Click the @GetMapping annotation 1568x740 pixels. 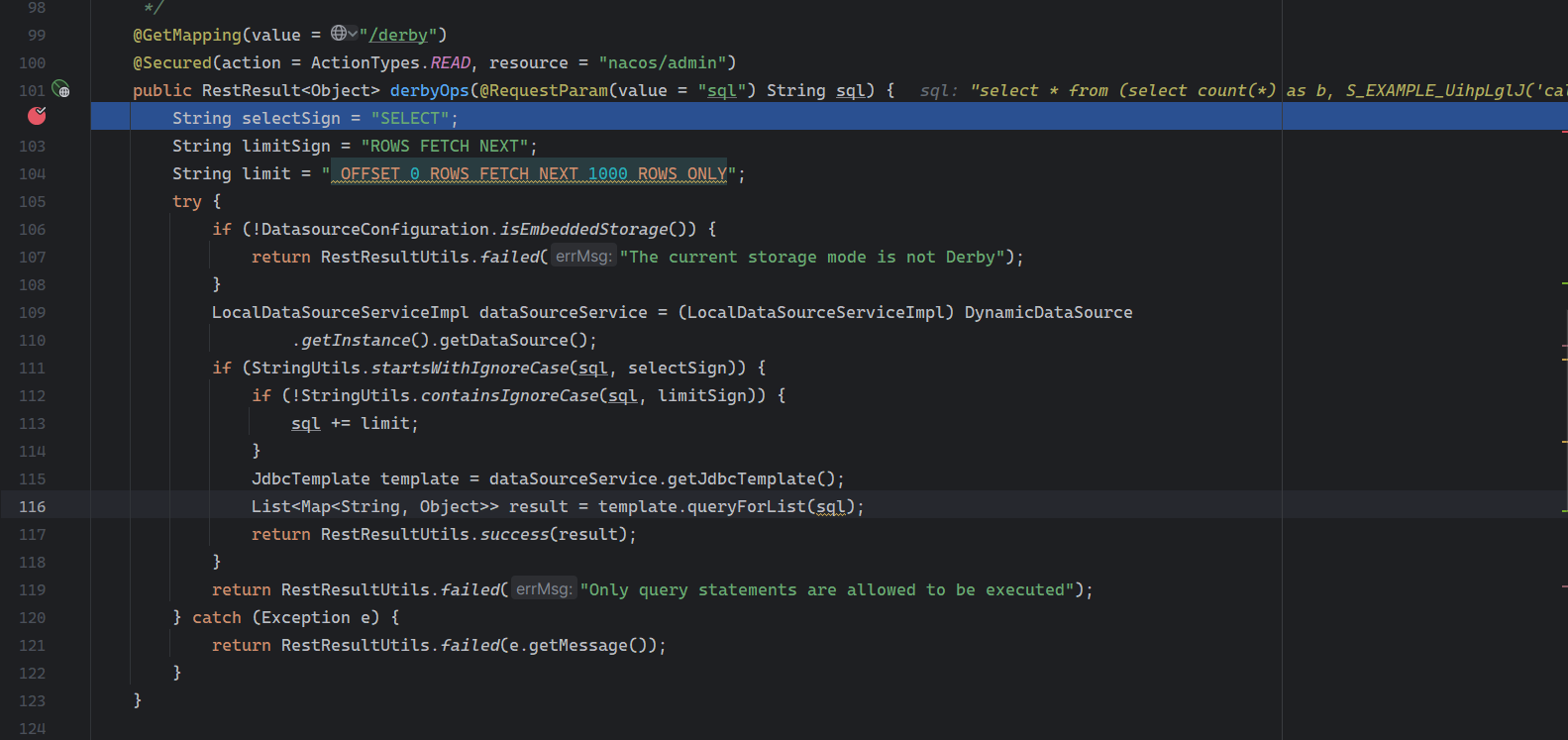click(187, 35)
